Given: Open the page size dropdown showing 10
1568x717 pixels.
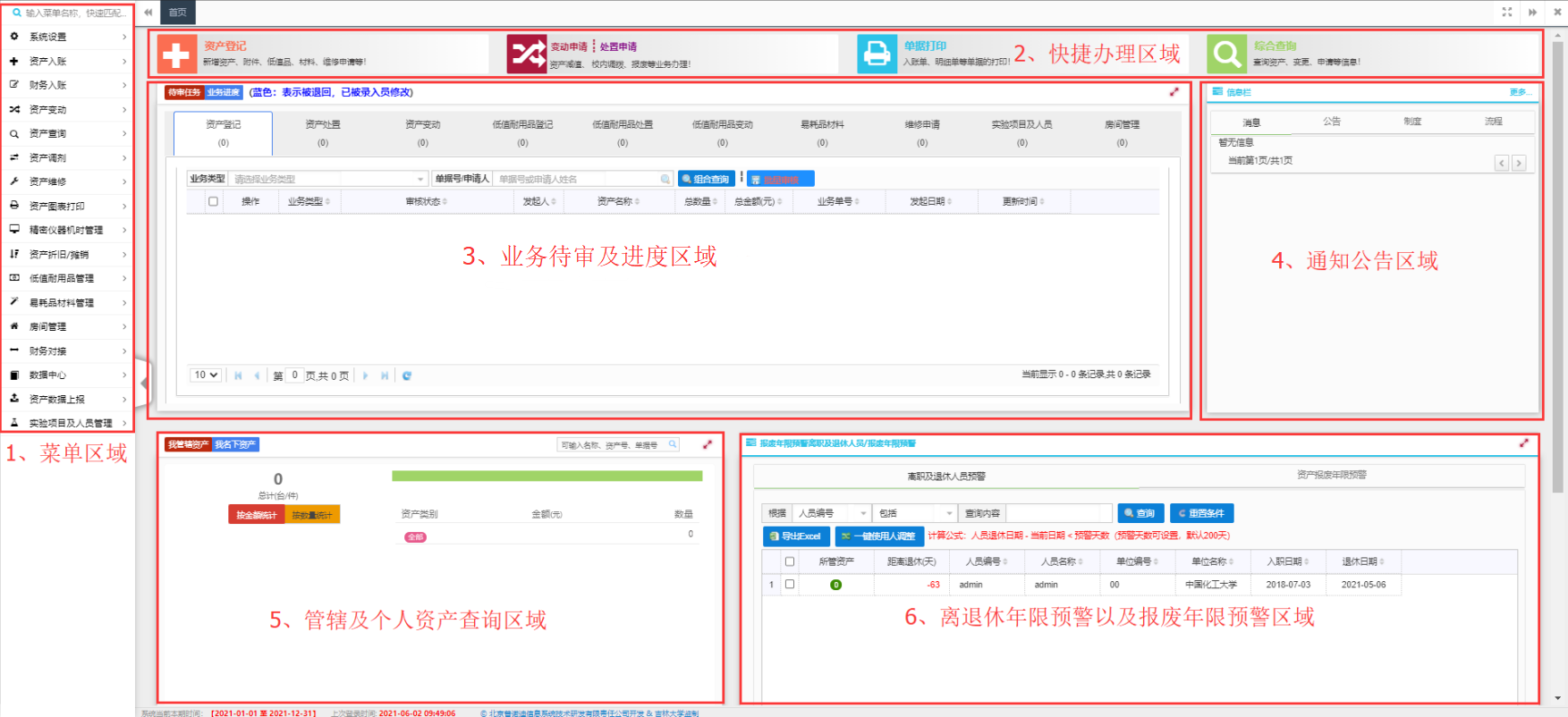Looking at the screenshot, I should [206, 375].
